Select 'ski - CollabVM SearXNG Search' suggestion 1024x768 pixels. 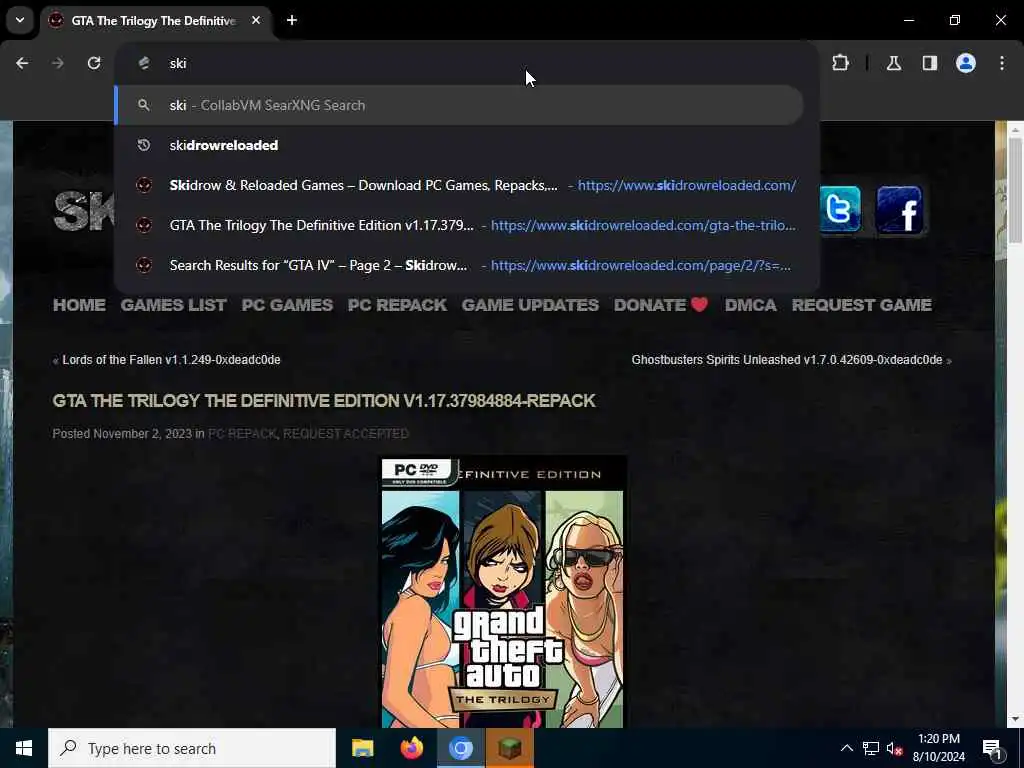459,105
